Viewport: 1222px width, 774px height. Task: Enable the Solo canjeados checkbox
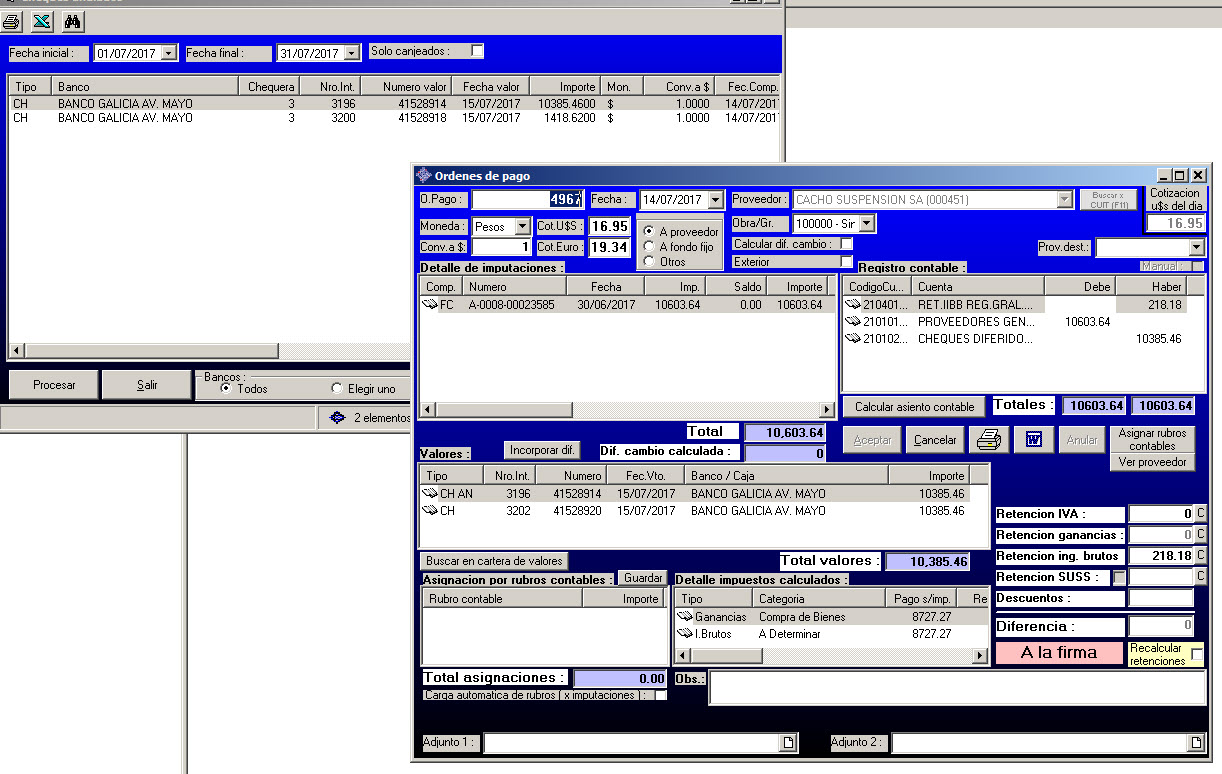[477, 51]
